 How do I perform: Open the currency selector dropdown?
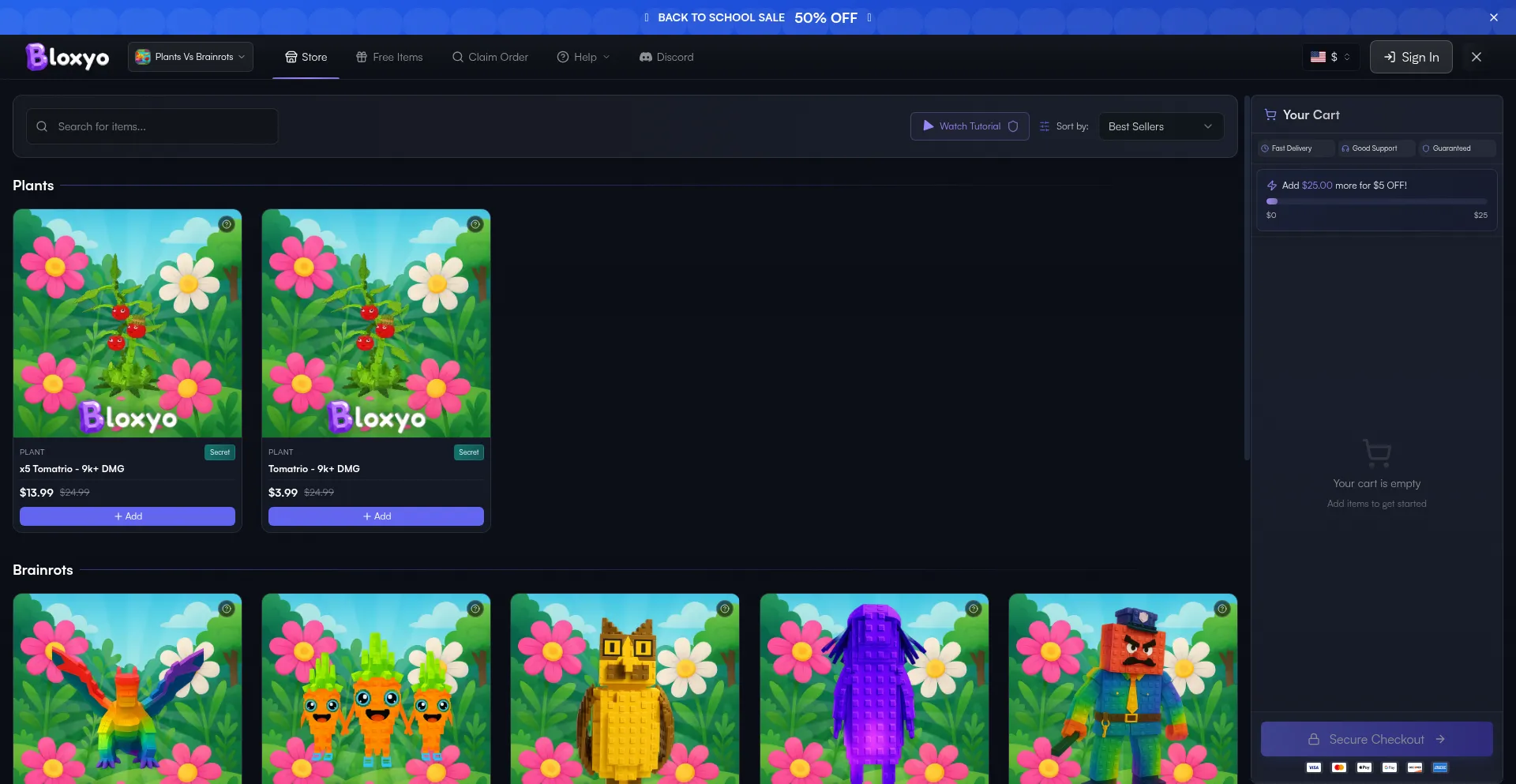[1330, 57]
